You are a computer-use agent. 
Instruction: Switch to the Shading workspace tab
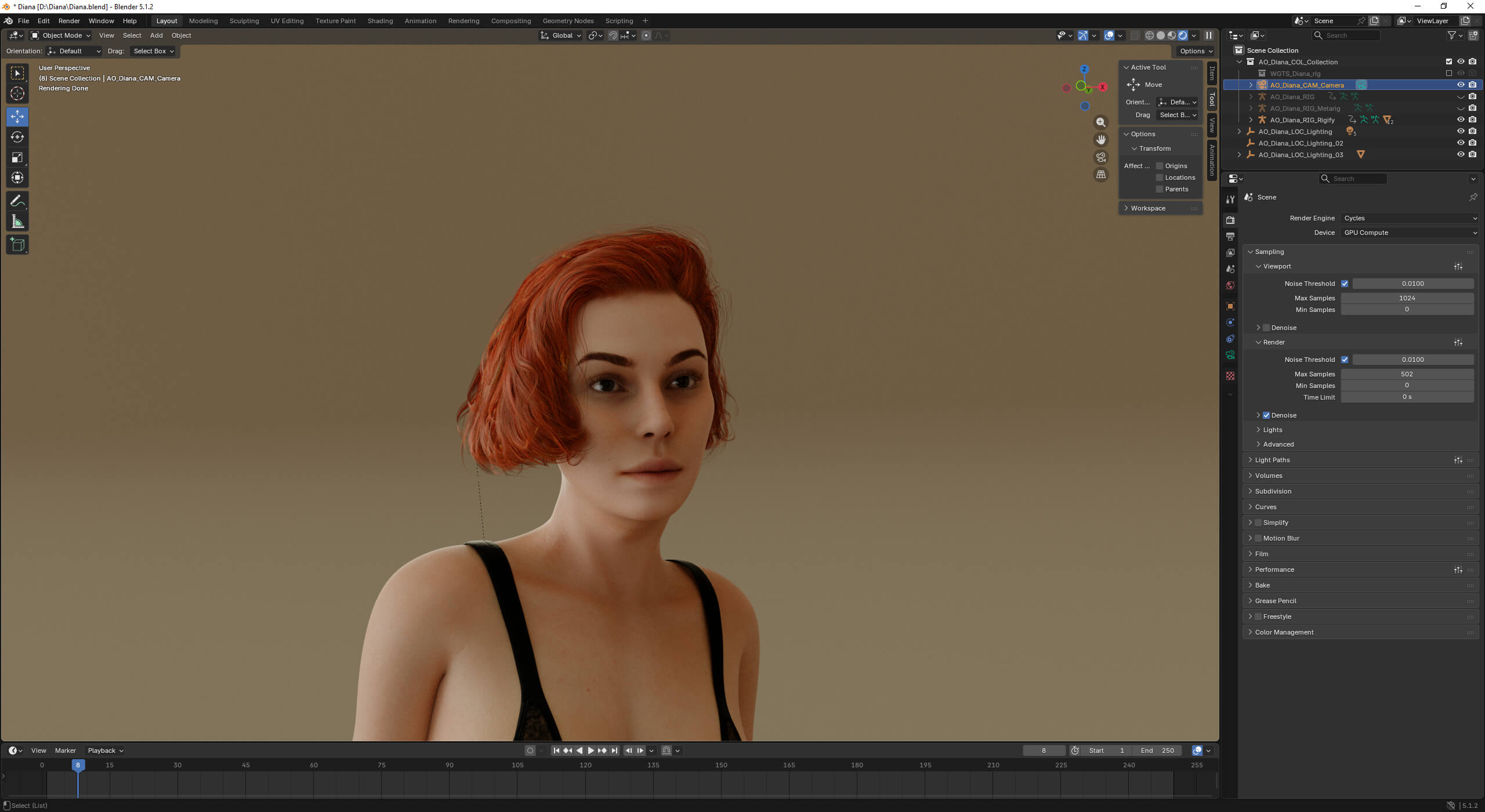(x=380, y=21)
